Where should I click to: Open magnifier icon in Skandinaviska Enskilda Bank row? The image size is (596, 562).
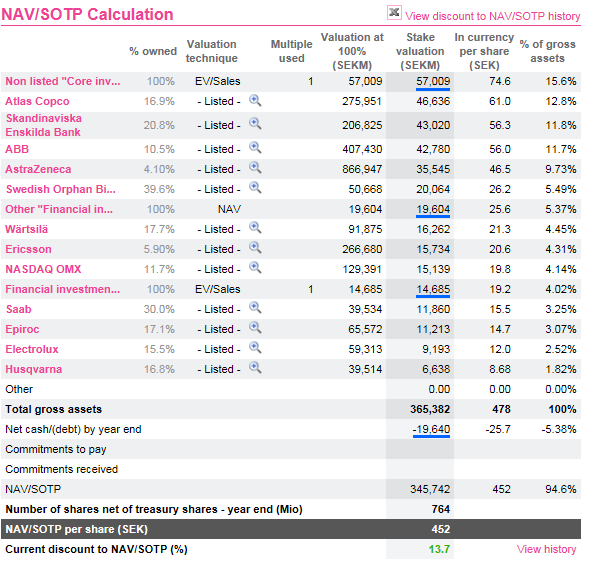tap(255, 124)
